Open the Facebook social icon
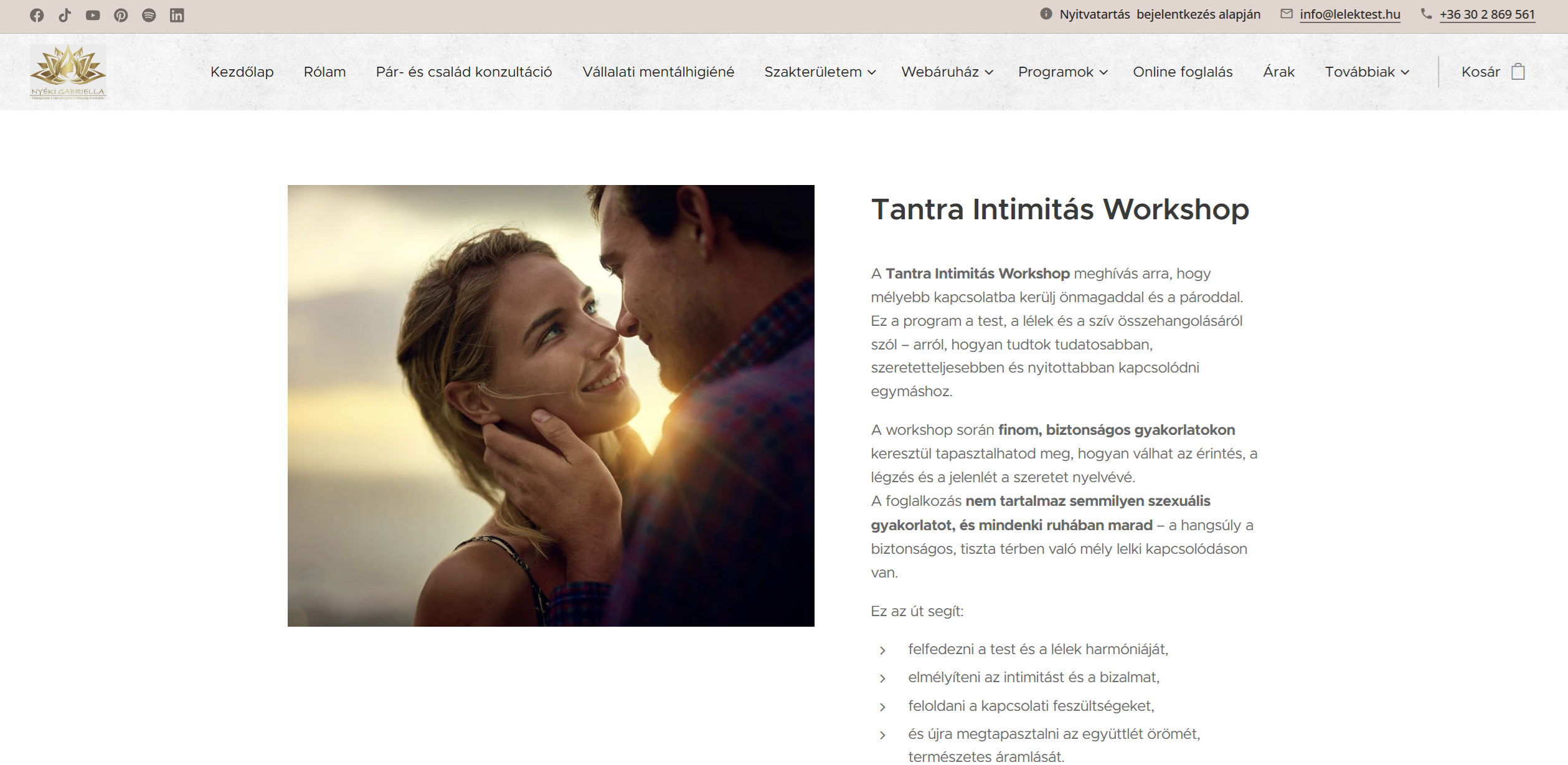 (x=37, y=16)
